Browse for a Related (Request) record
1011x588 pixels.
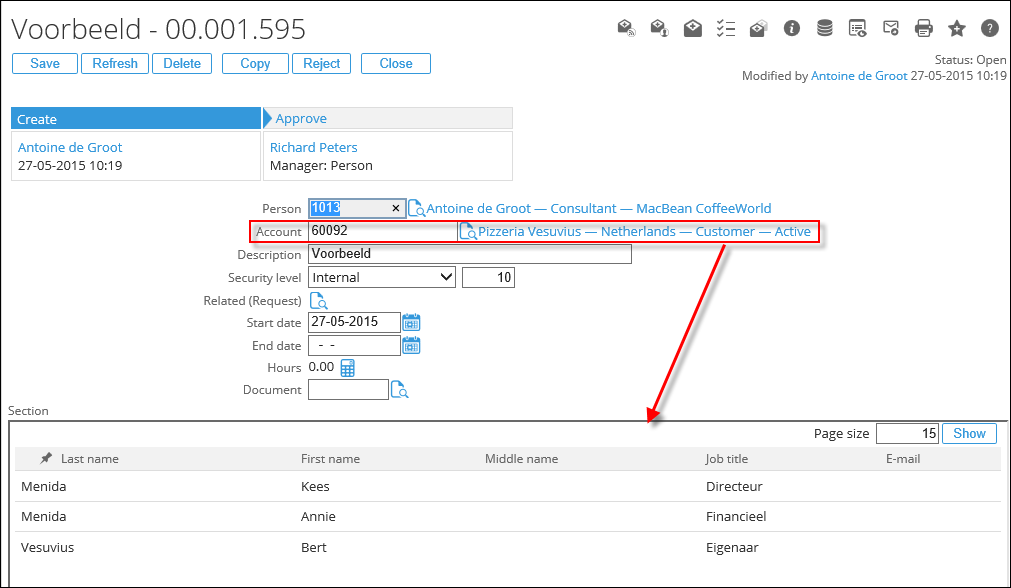click(x=318, y=300)
